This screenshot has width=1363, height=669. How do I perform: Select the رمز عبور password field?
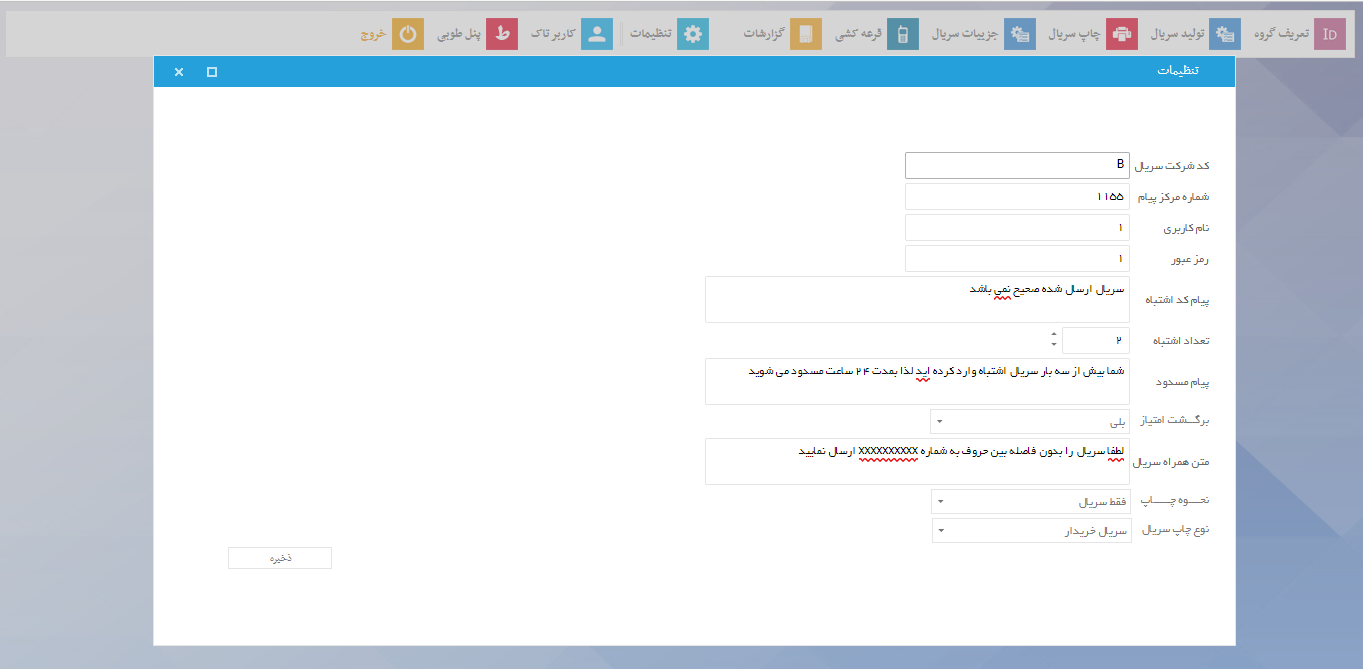point(1017,259)
